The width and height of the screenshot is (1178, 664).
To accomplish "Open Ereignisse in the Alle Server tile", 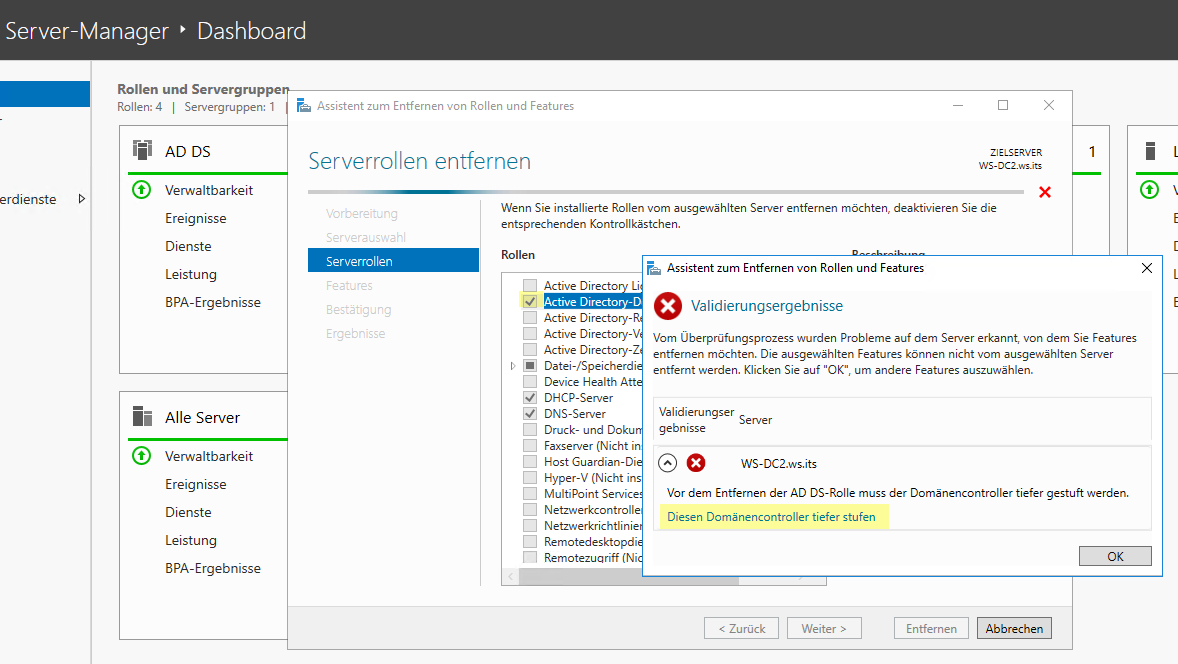I will [x=195, y=484].
